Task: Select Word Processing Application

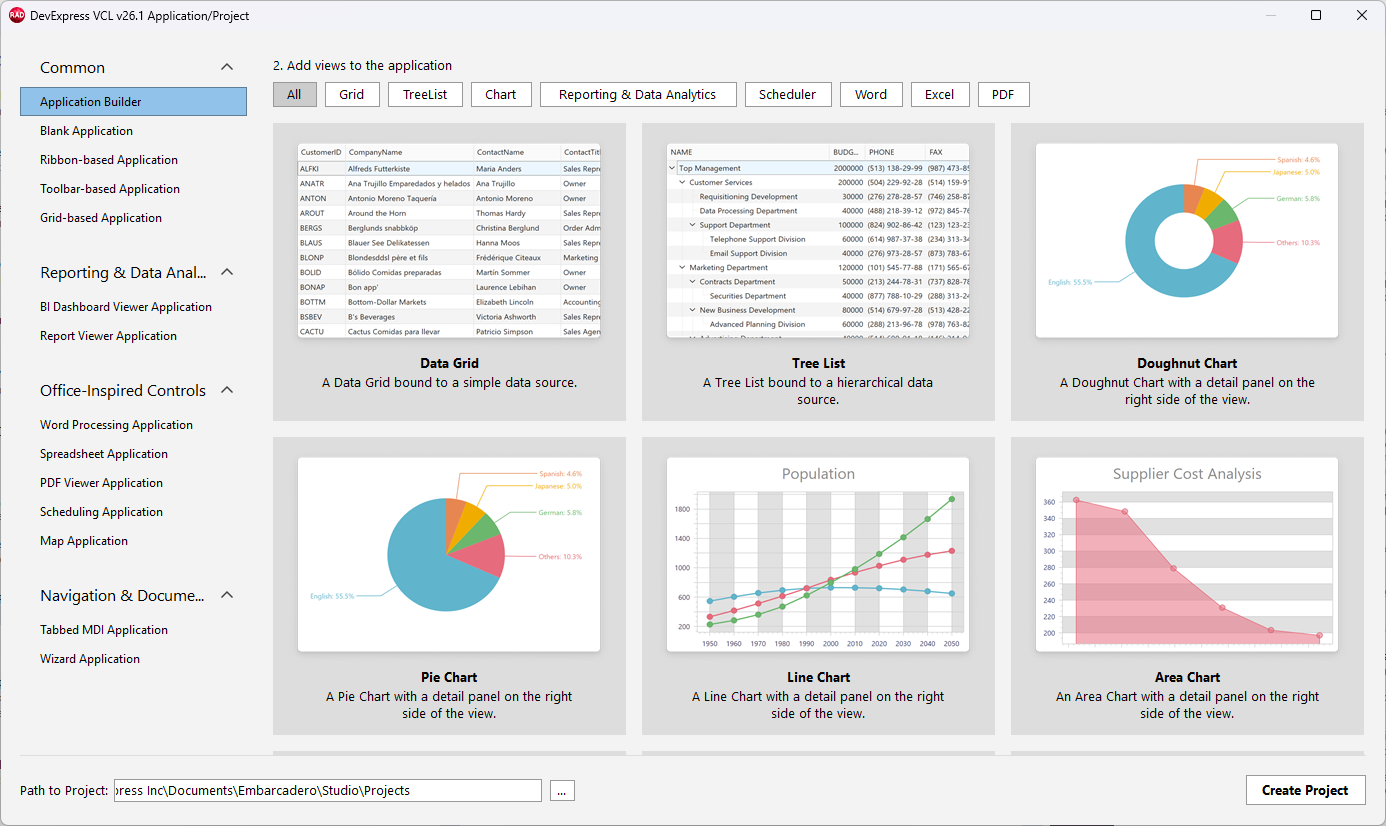Action: point(133,425)
